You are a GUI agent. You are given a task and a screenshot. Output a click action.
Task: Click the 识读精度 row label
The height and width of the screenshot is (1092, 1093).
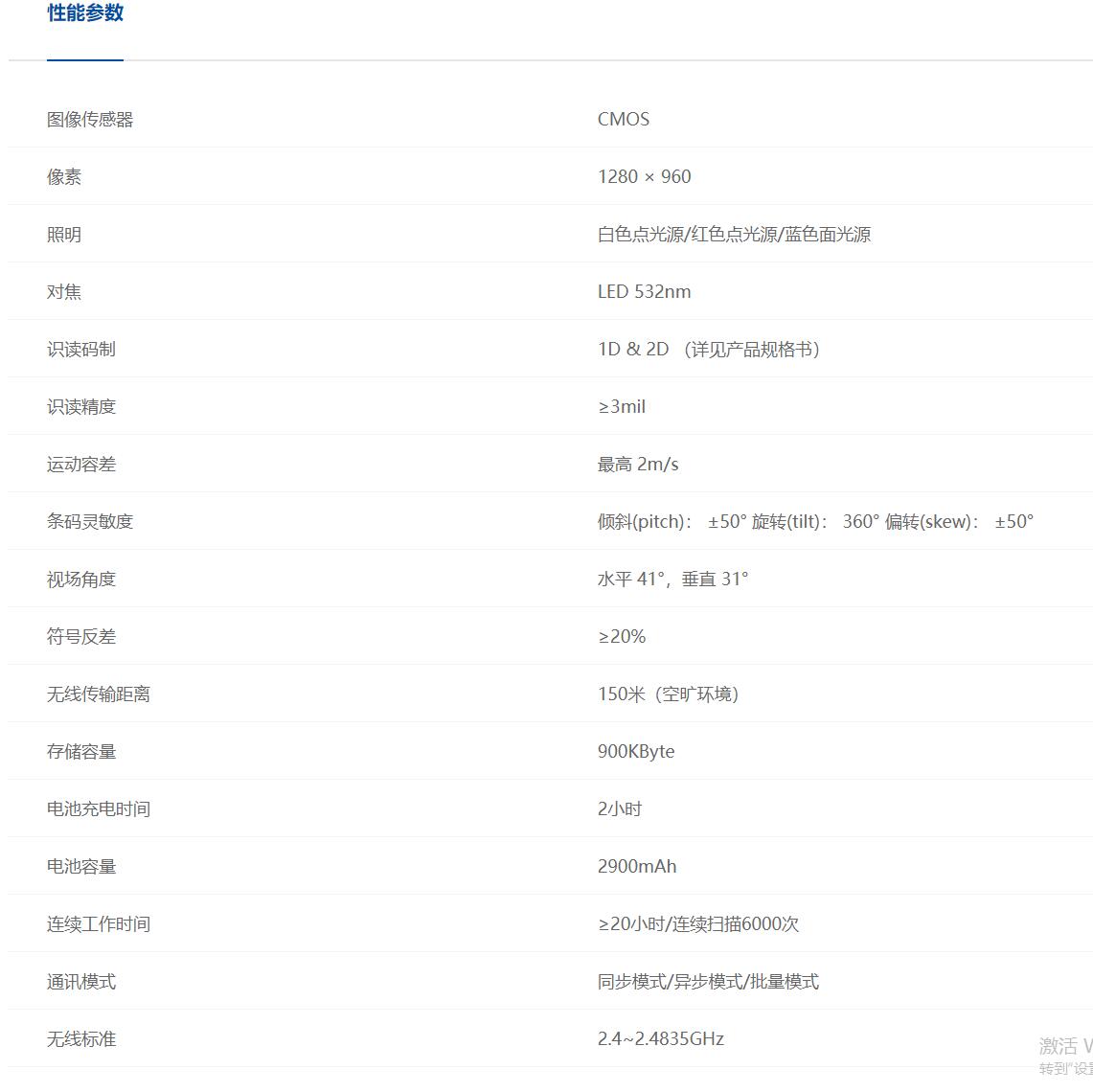[80, 406]
